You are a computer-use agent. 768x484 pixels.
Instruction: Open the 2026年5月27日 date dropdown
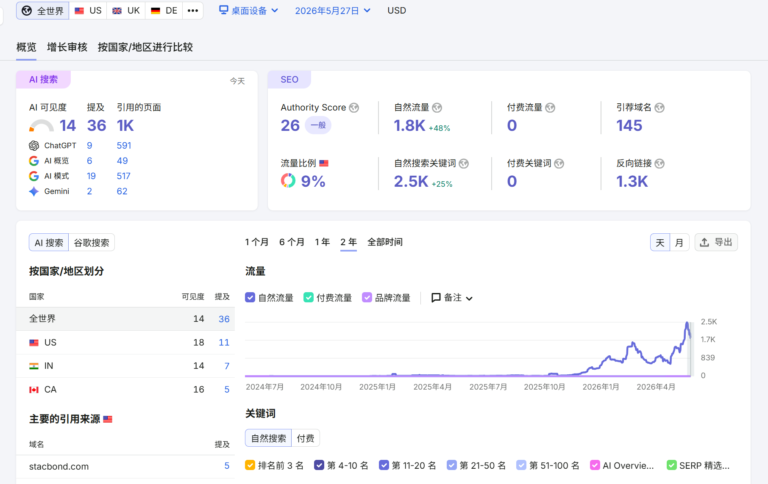[333, 11]
